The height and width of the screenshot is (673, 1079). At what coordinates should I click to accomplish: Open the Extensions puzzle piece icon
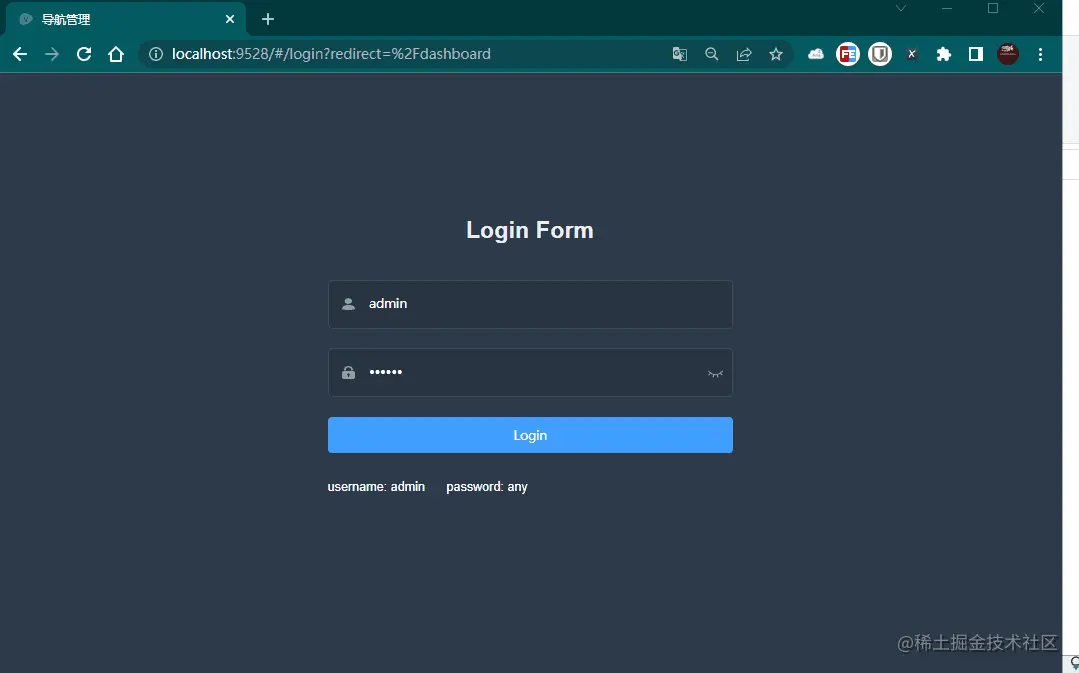click(943, 54)
